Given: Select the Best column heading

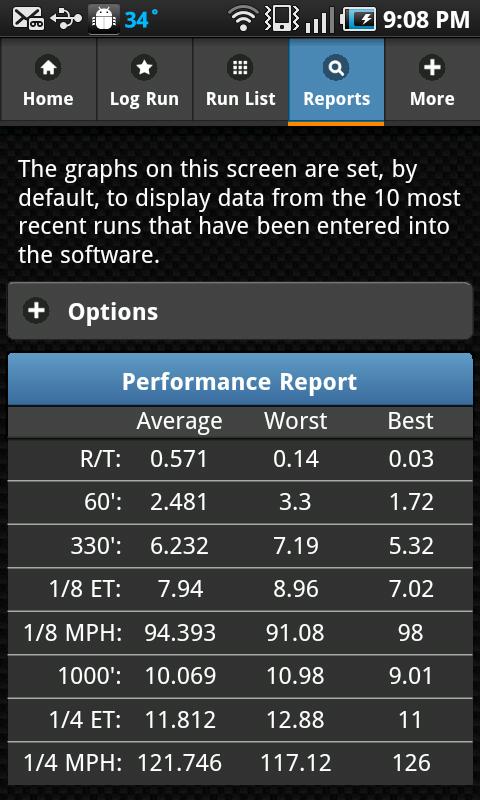Looking at the screenshot, I should pyautogui.click(x=411, y=421).
